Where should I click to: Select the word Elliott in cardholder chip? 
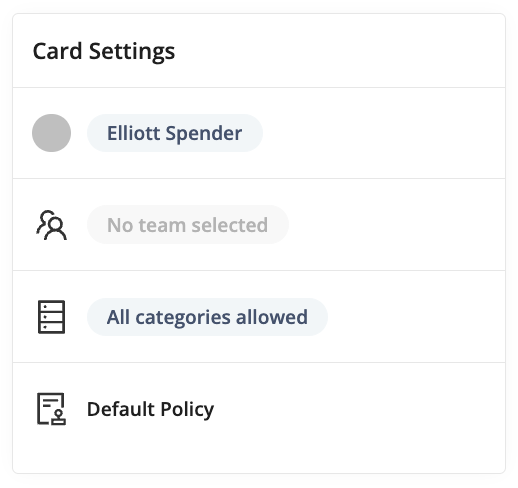click(133, 133)
